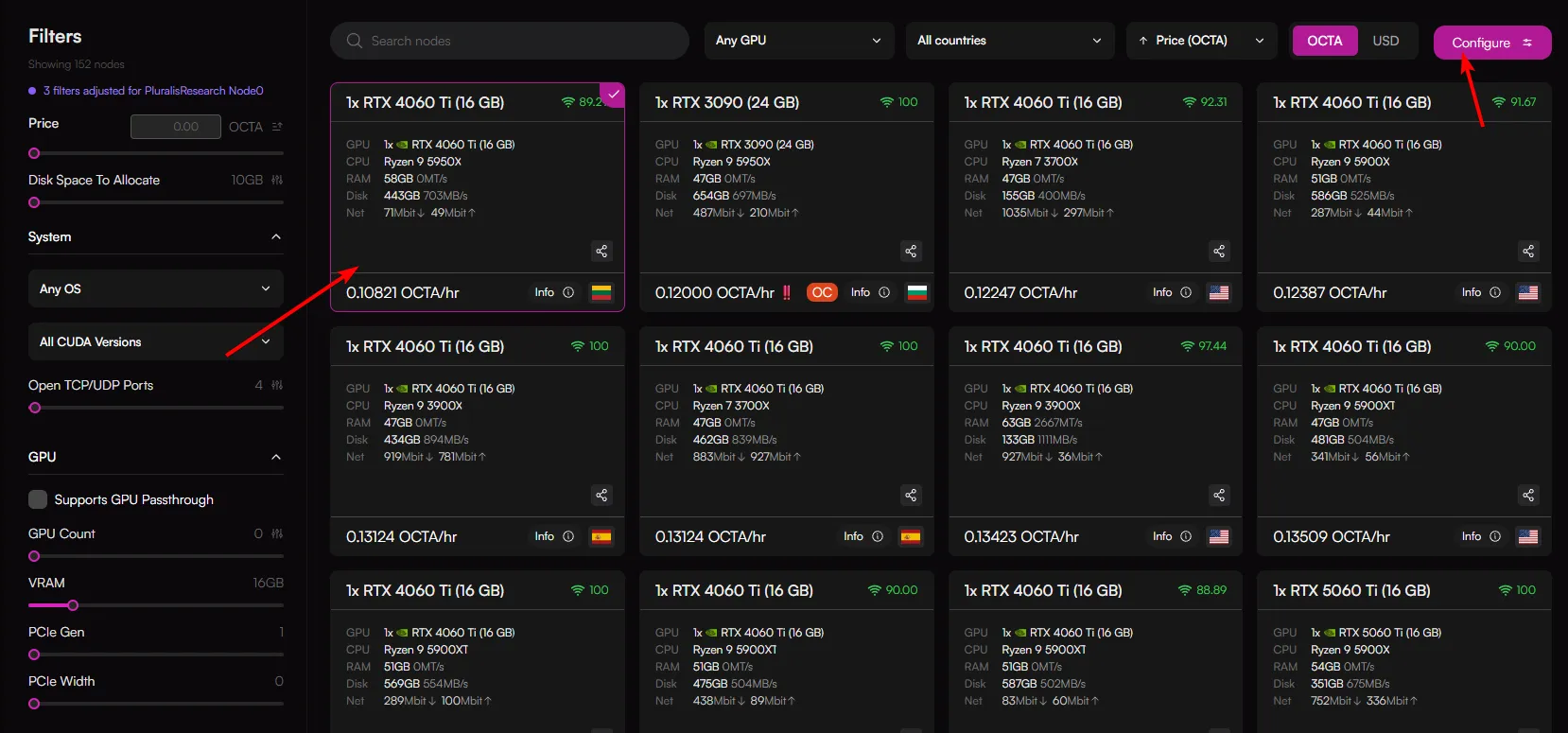Open the Any OS dropdown
1568x733 pixels.
coord(156,288)
